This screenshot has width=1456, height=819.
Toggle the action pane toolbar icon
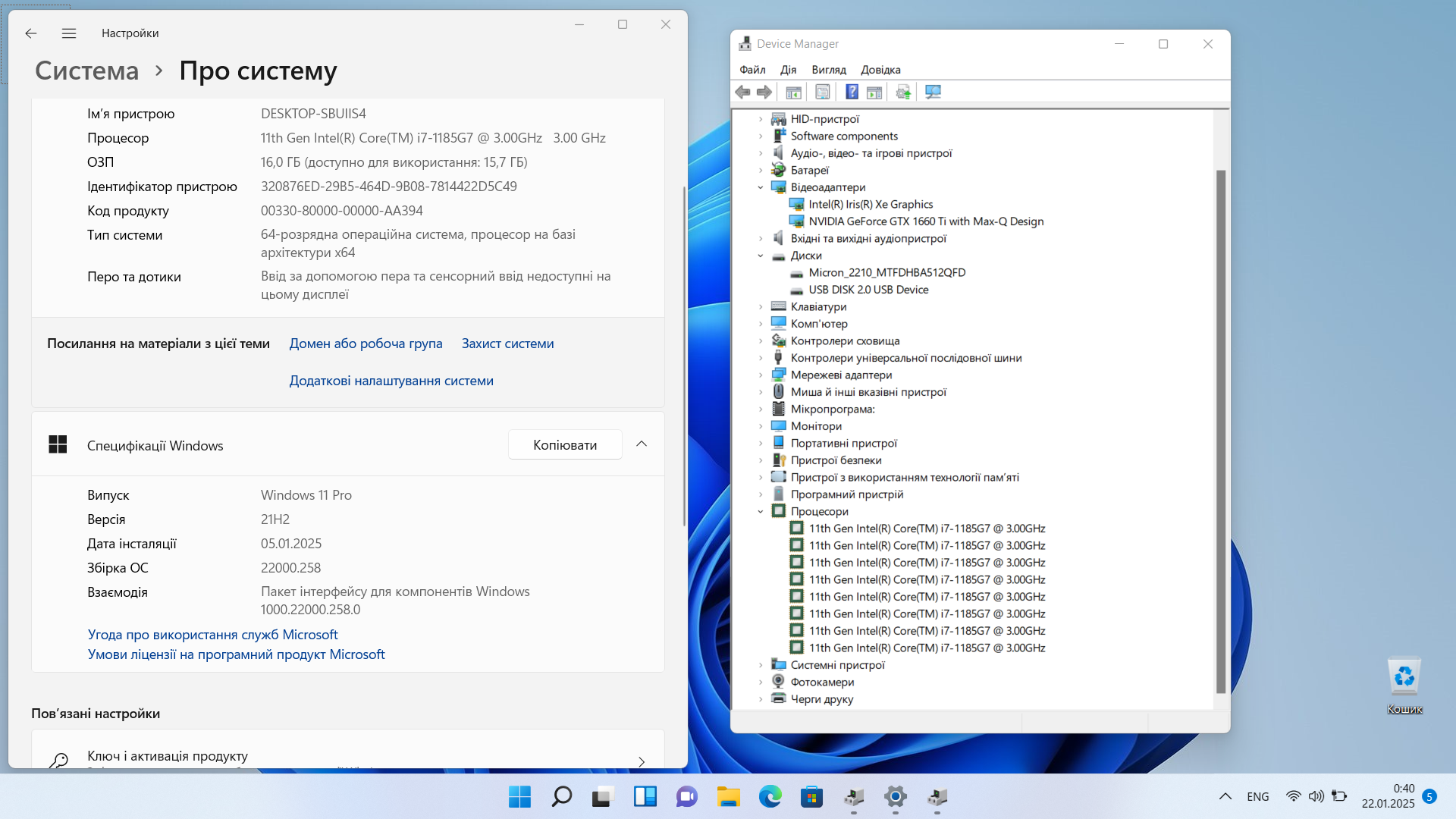(874, 92)
